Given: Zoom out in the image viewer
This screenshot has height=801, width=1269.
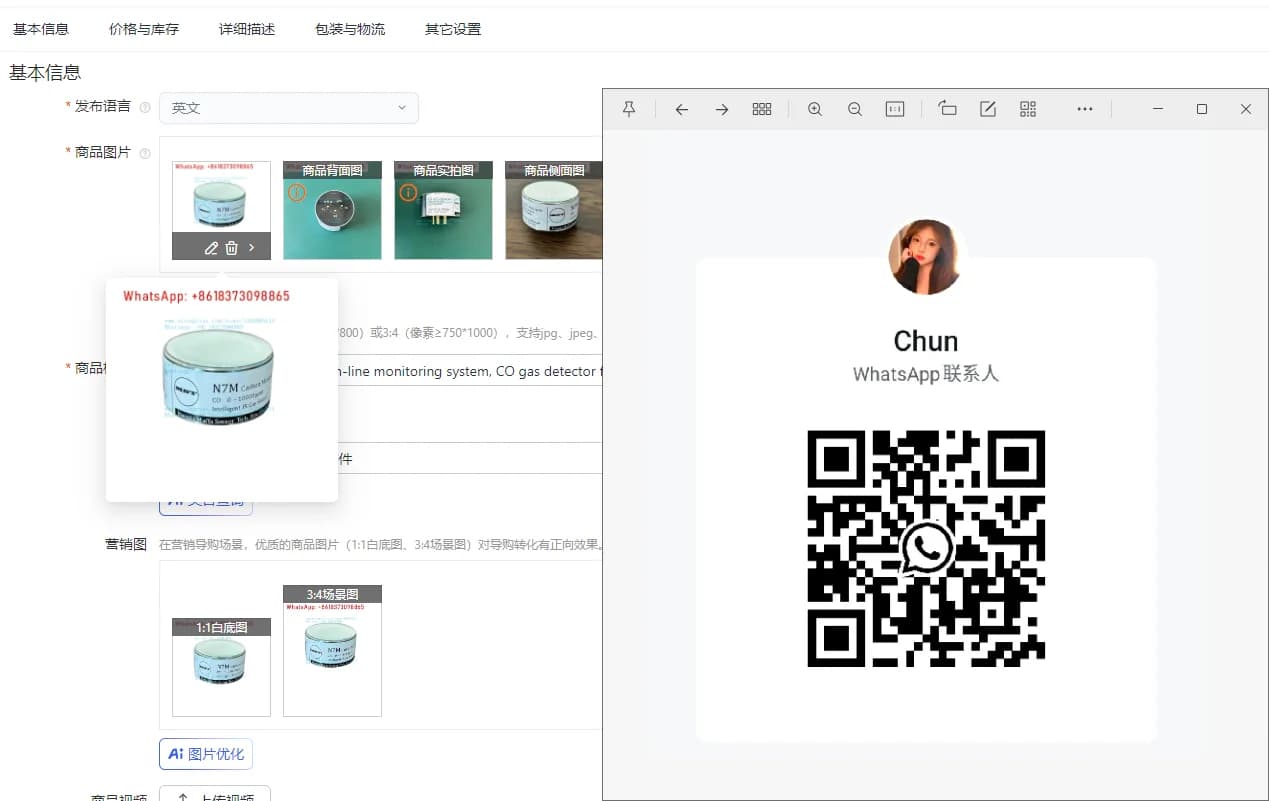Looking at the screenshot, I should (x=855, y=109).
